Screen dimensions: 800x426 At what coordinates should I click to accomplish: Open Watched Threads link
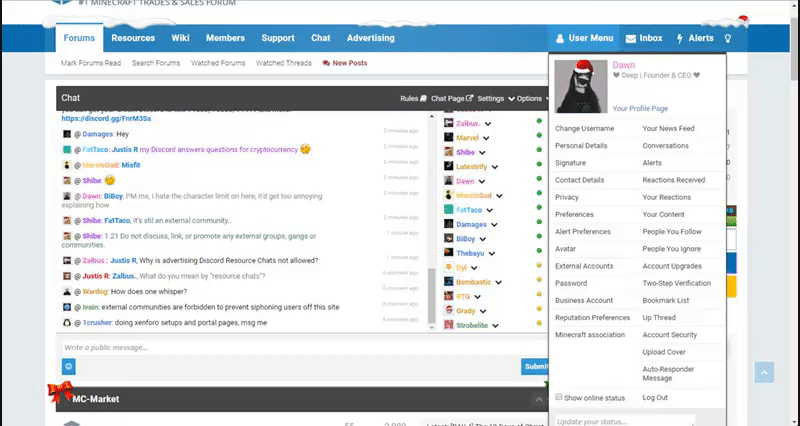click(x=284, y=63)
